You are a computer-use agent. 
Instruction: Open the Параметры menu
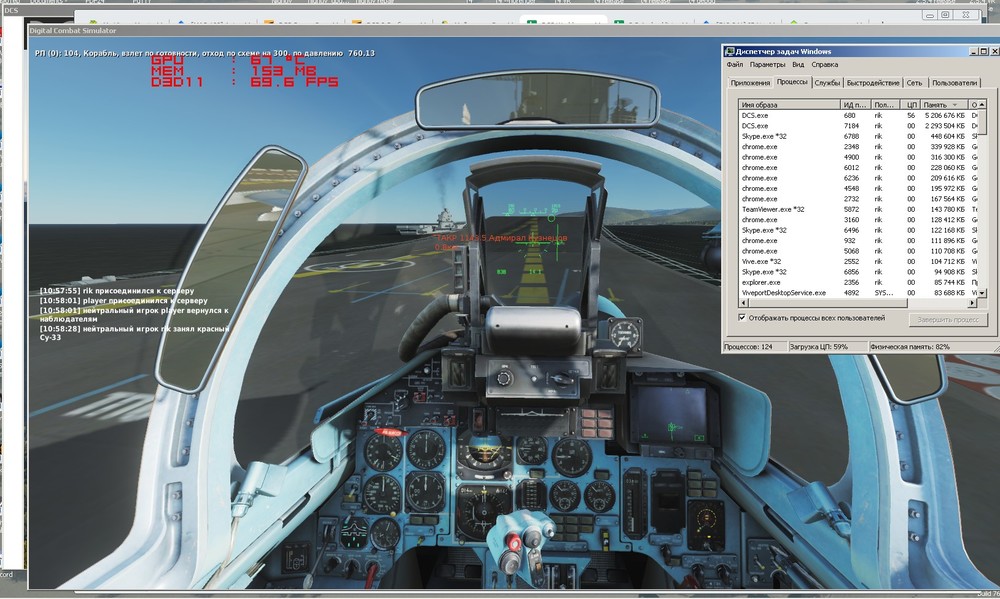click(x=767, y=64)
